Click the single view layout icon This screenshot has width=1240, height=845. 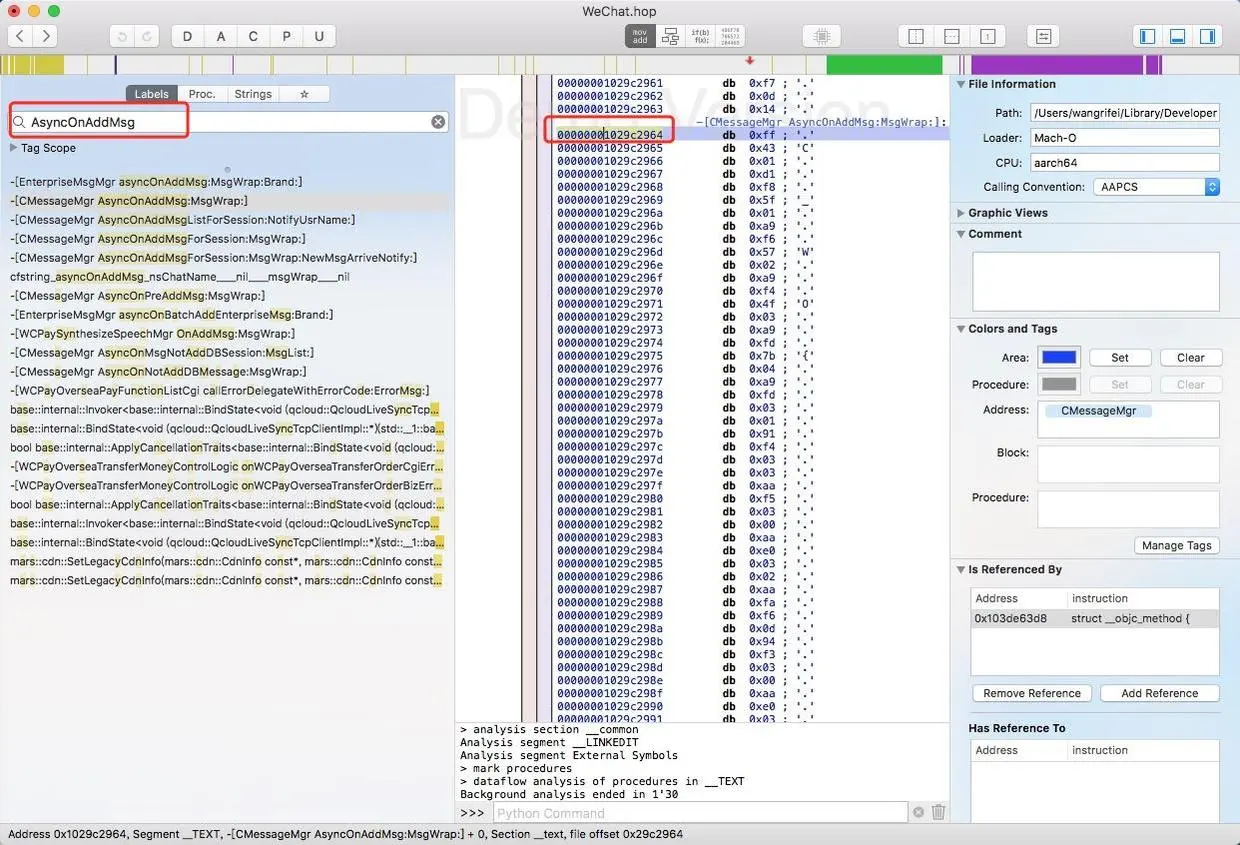pos(988,36)
